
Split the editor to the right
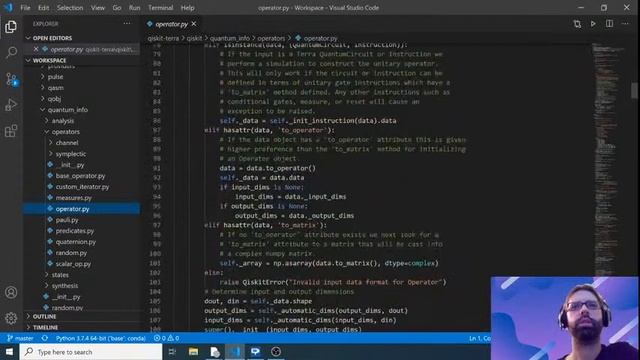pos(609,24)
